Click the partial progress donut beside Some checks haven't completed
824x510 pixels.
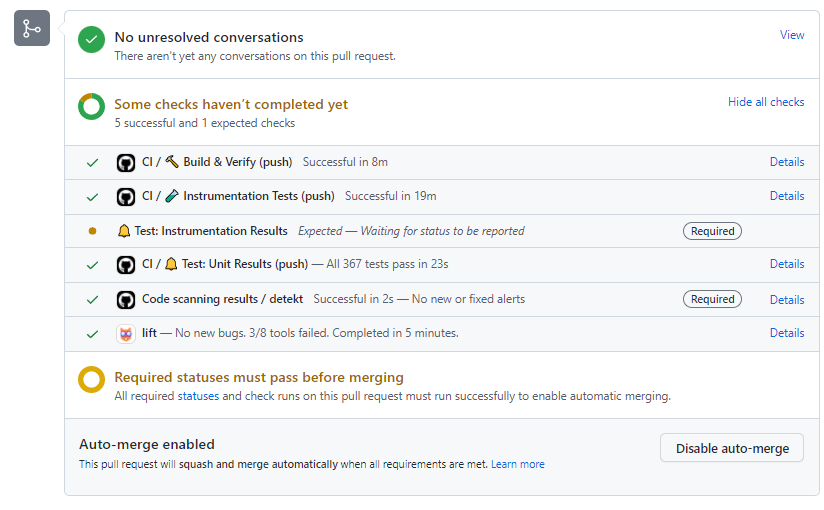pyautogui.click(x=91, y=106)
